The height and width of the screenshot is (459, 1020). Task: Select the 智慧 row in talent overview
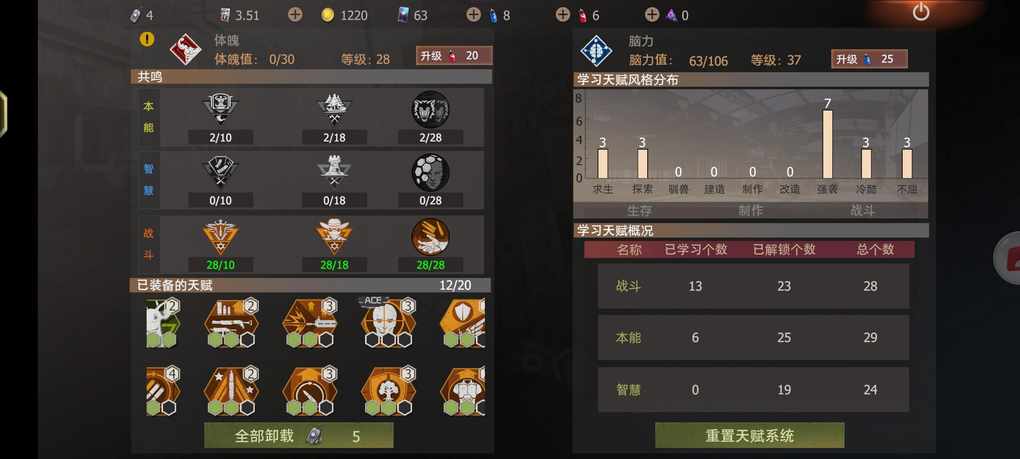pos(753,389)
